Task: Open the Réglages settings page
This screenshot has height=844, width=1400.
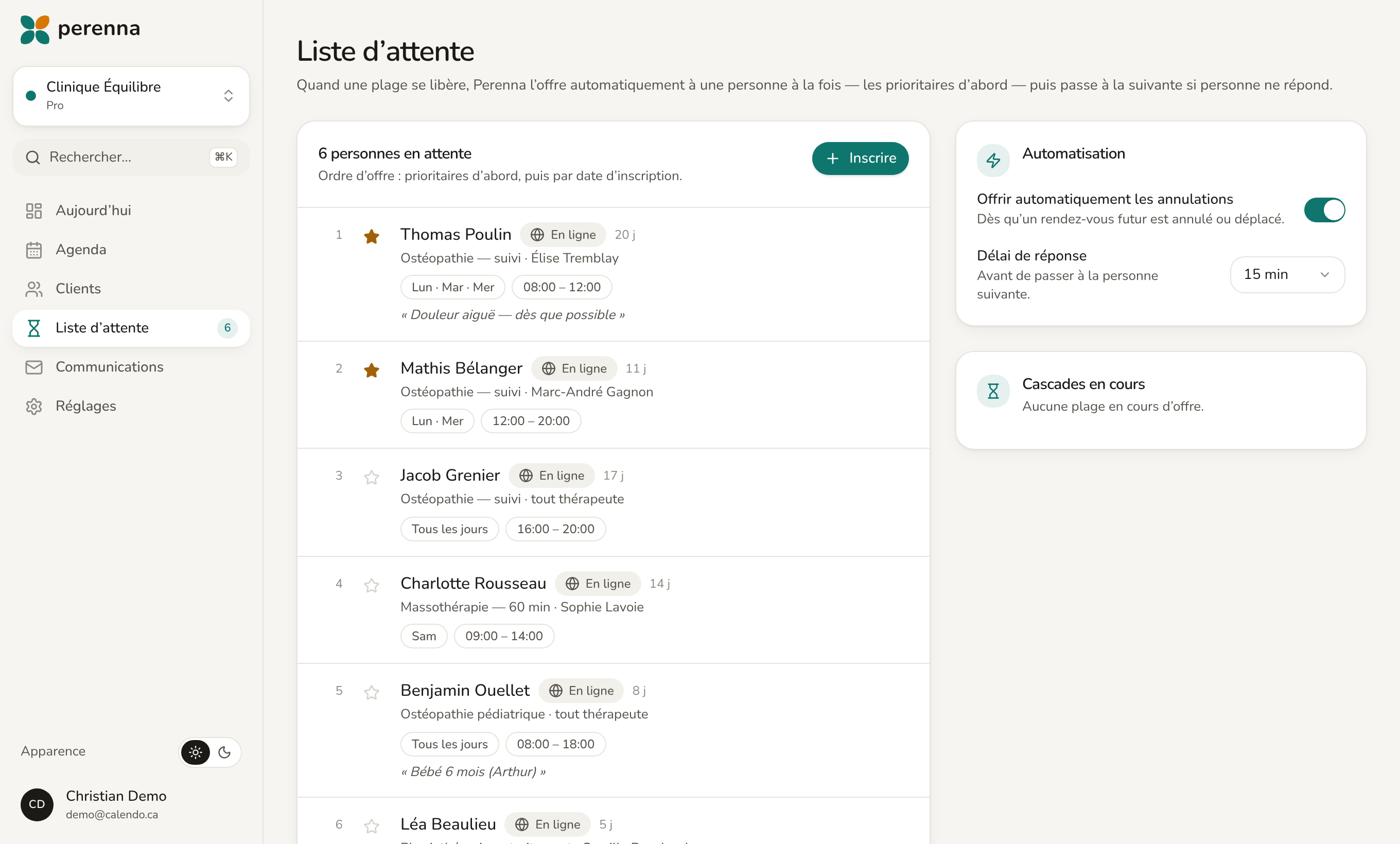Action: [x=131, y=406]
